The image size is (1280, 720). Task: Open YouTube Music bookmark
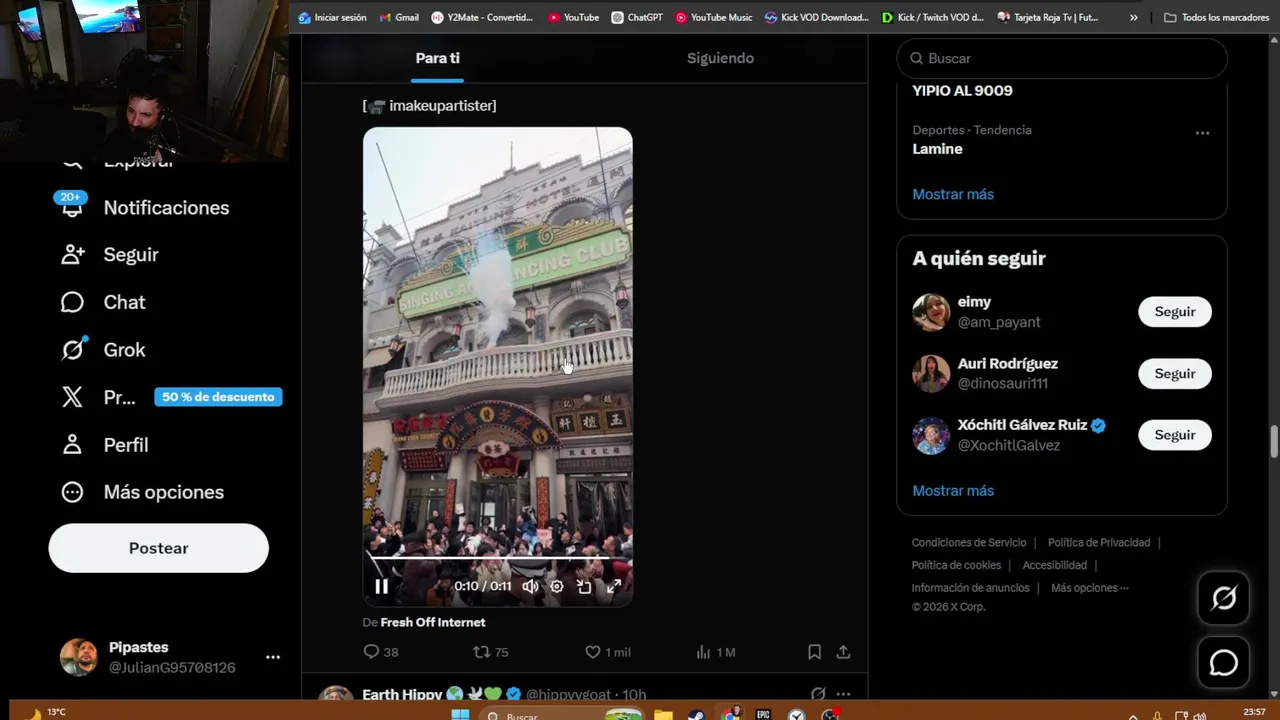713,17
